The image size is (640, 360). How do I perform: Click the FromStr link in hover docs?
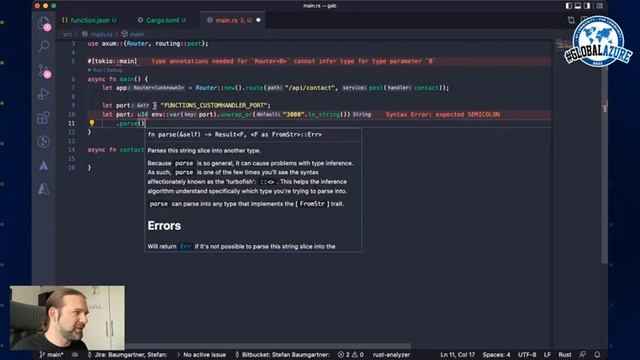coord(312,204)
